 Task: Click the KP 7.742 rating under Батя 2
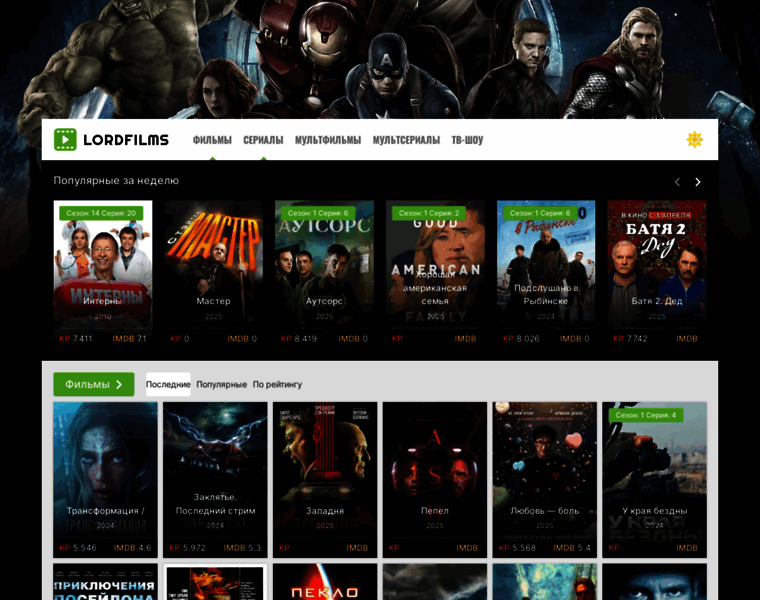pos(630,339)
